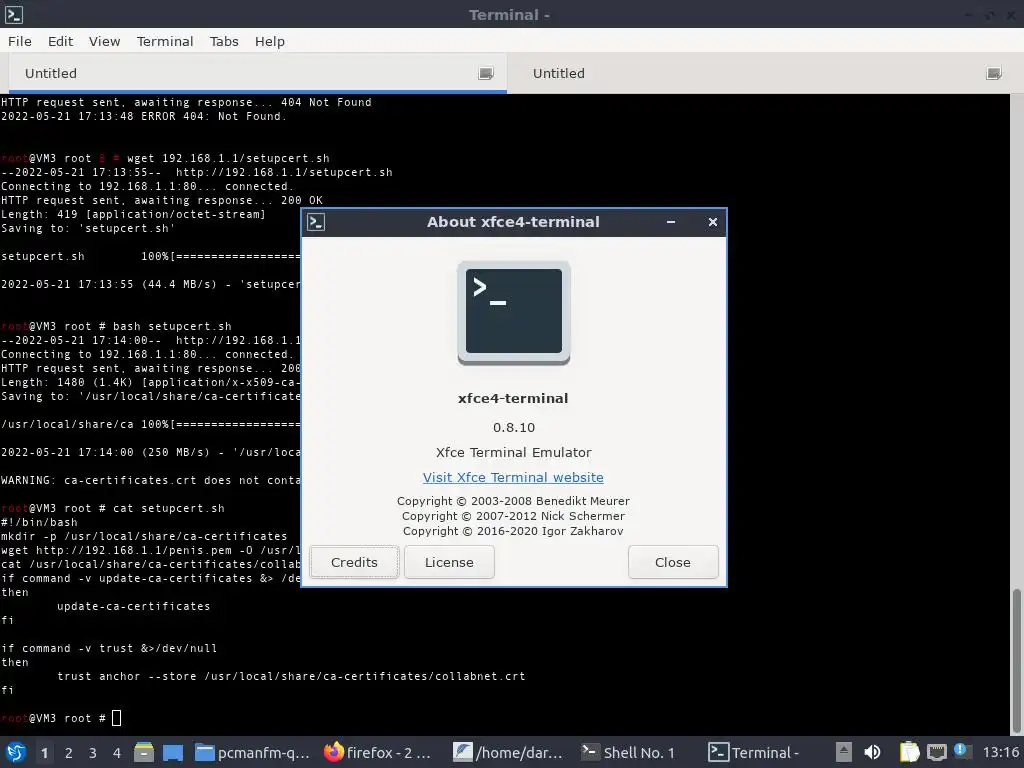Click 'Copyright © 2007-2012 Nick Schermer' line
This screenshot has width=1024, height=768.
(x=513, y=516)
